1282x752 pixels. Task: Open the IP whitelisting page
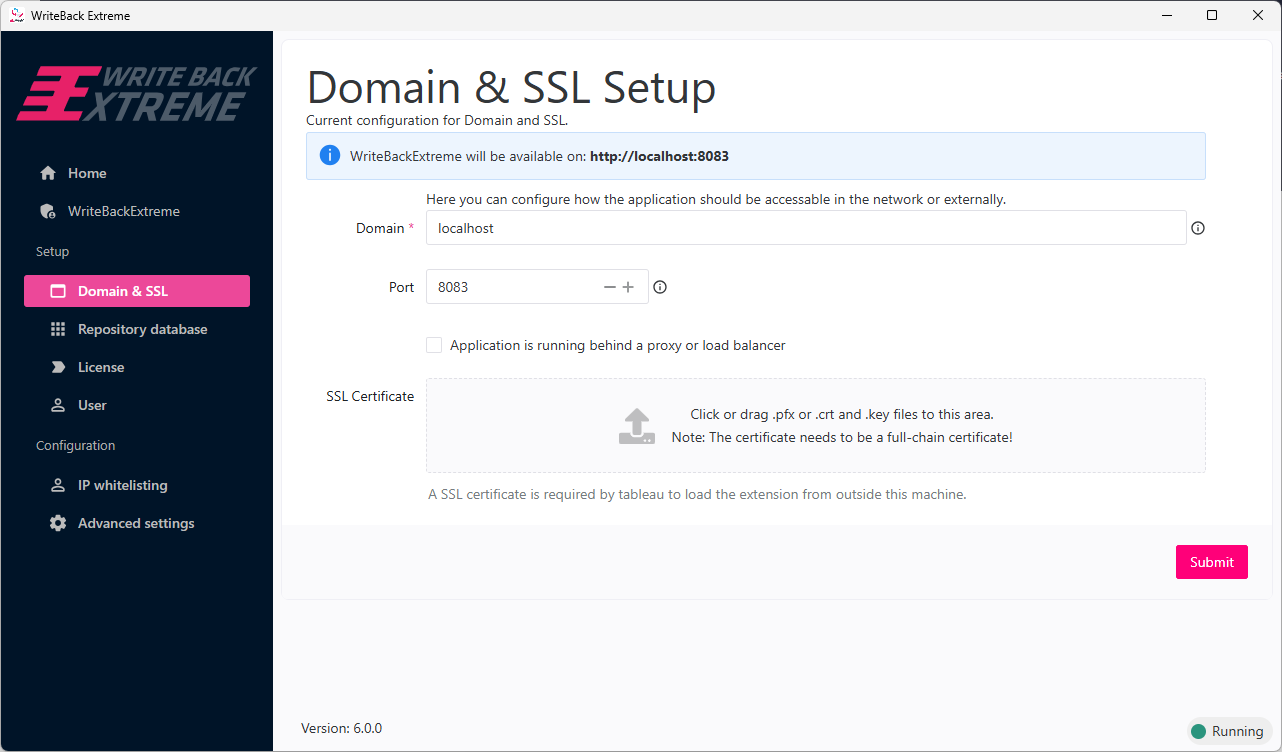pos(122,485)
